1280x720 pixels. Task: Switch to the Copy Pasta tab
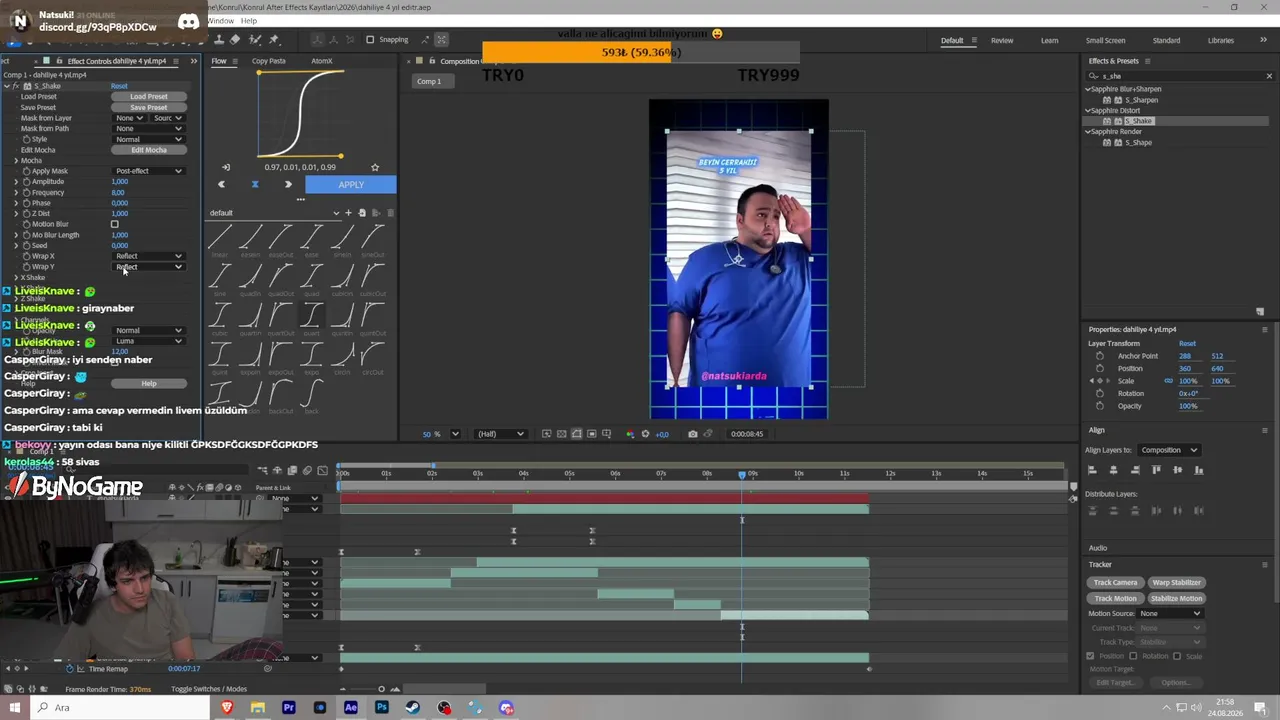[269, 61]
